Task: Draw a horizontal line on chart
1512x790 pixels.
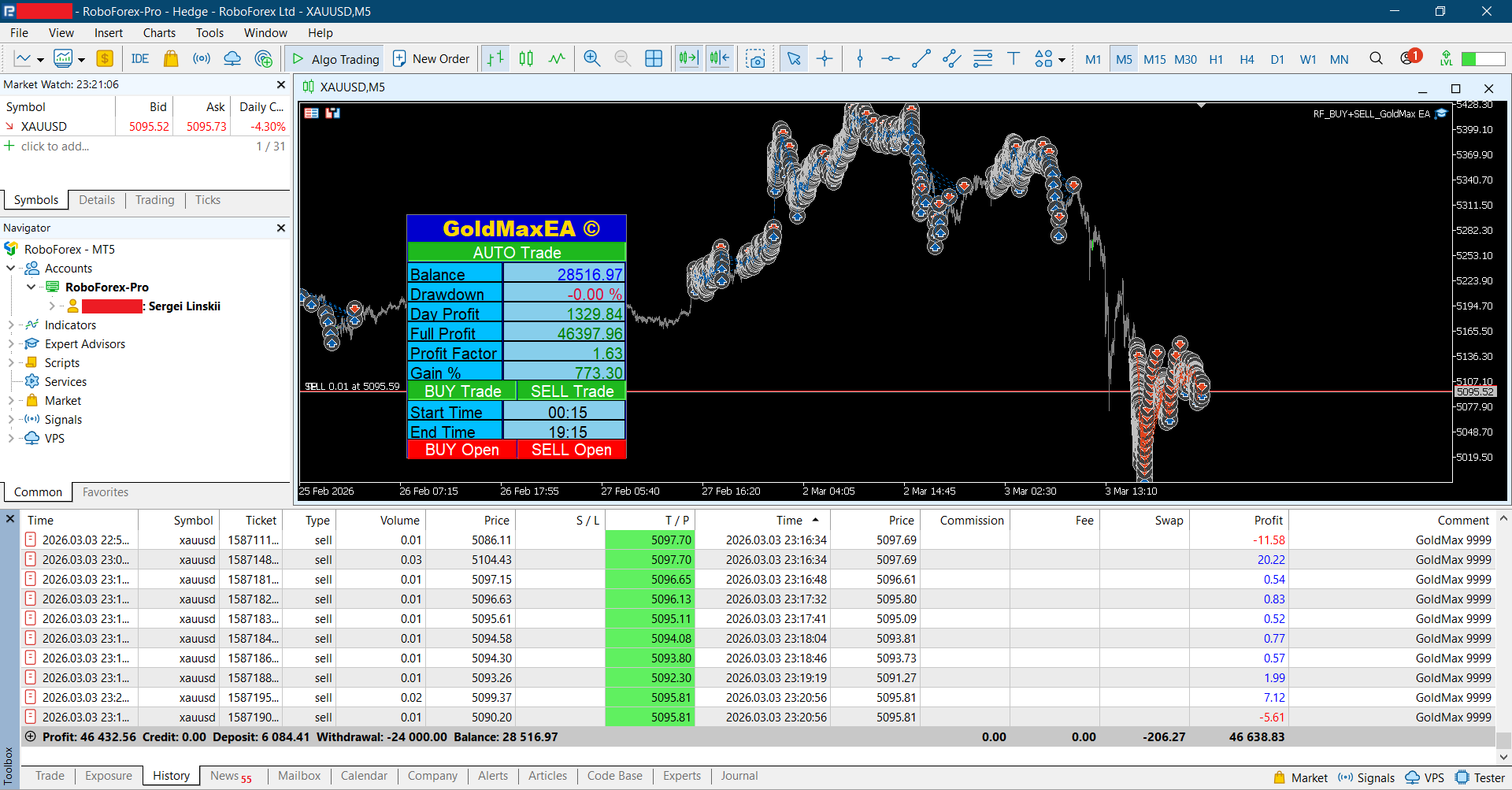Action: [891, 59]
